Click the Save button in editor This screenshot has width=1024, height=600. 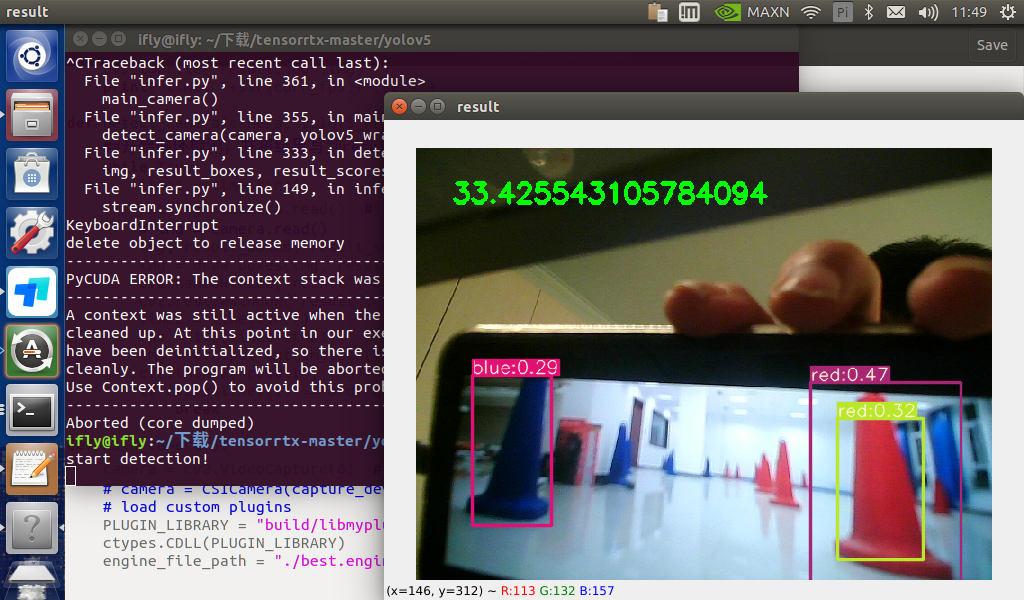pos(992,45)
